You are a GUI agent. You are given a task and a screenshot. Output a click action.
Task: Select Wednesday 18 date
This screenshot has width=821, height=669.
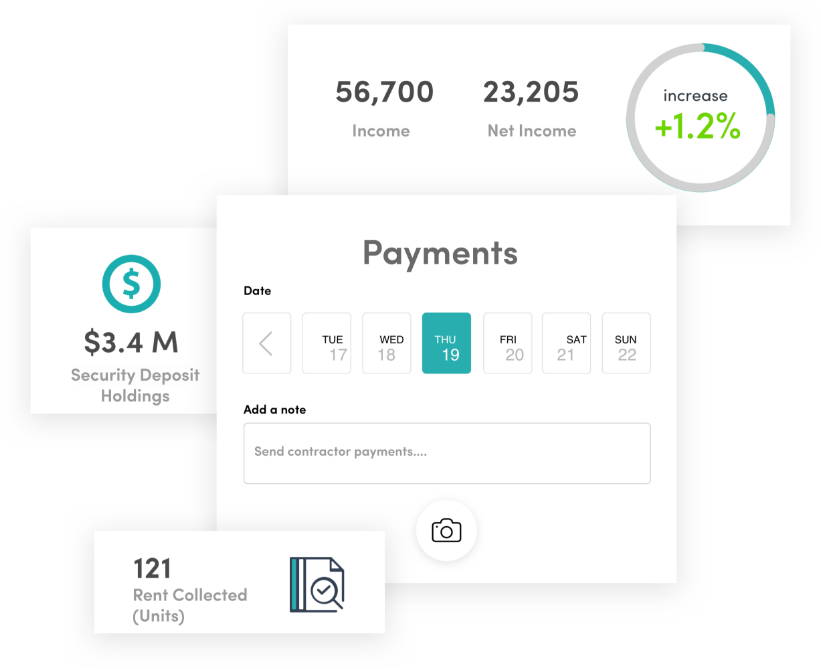coord(386,343)
